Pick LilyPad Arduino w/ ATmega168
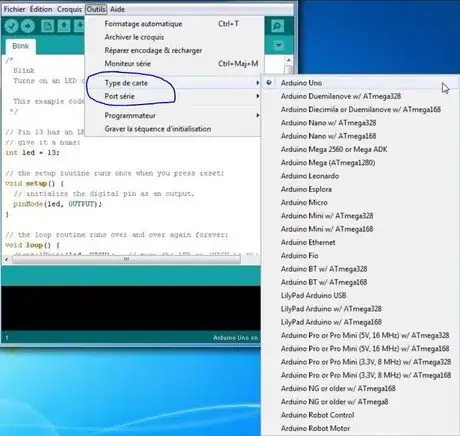 (360, 322)
